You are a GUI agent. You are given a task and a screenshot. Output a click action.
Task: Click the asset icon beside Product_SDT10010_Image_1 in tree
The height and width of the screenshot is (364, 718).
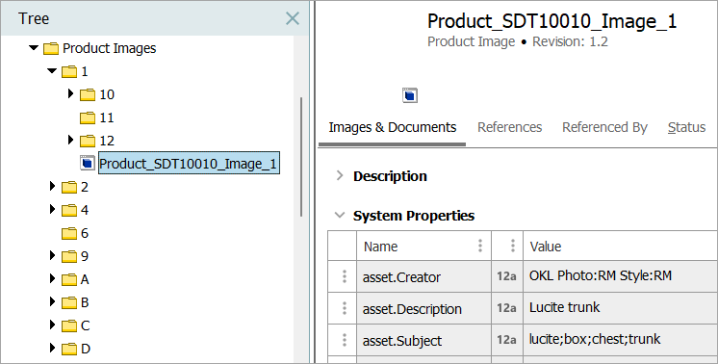pos(88,163)
